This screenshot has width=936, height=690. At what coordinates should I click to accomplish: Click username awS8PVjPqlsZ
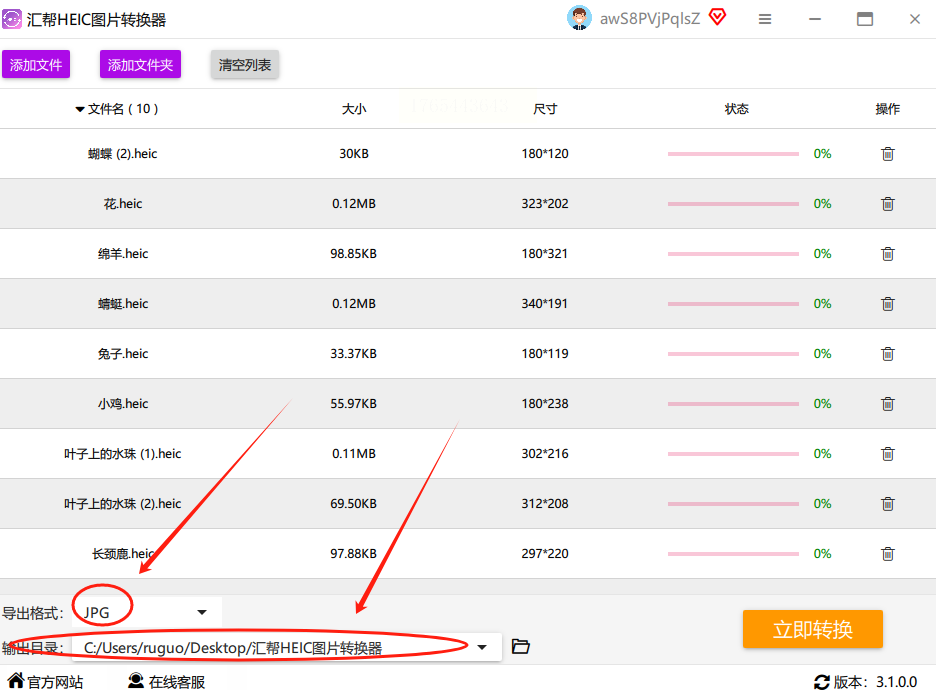pos(649,19)
